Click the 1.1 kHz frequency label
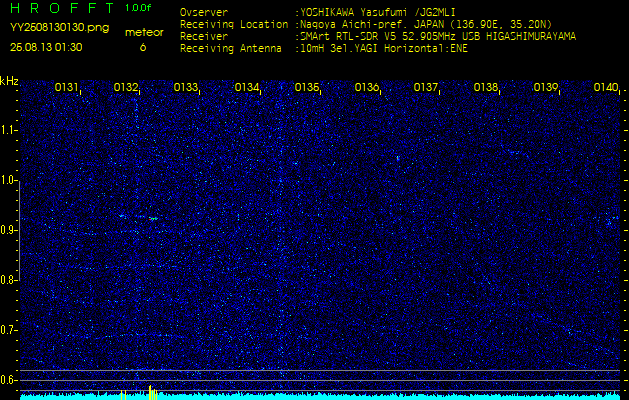The width and height of the screenshot is (629, 400). click(8, 130)
